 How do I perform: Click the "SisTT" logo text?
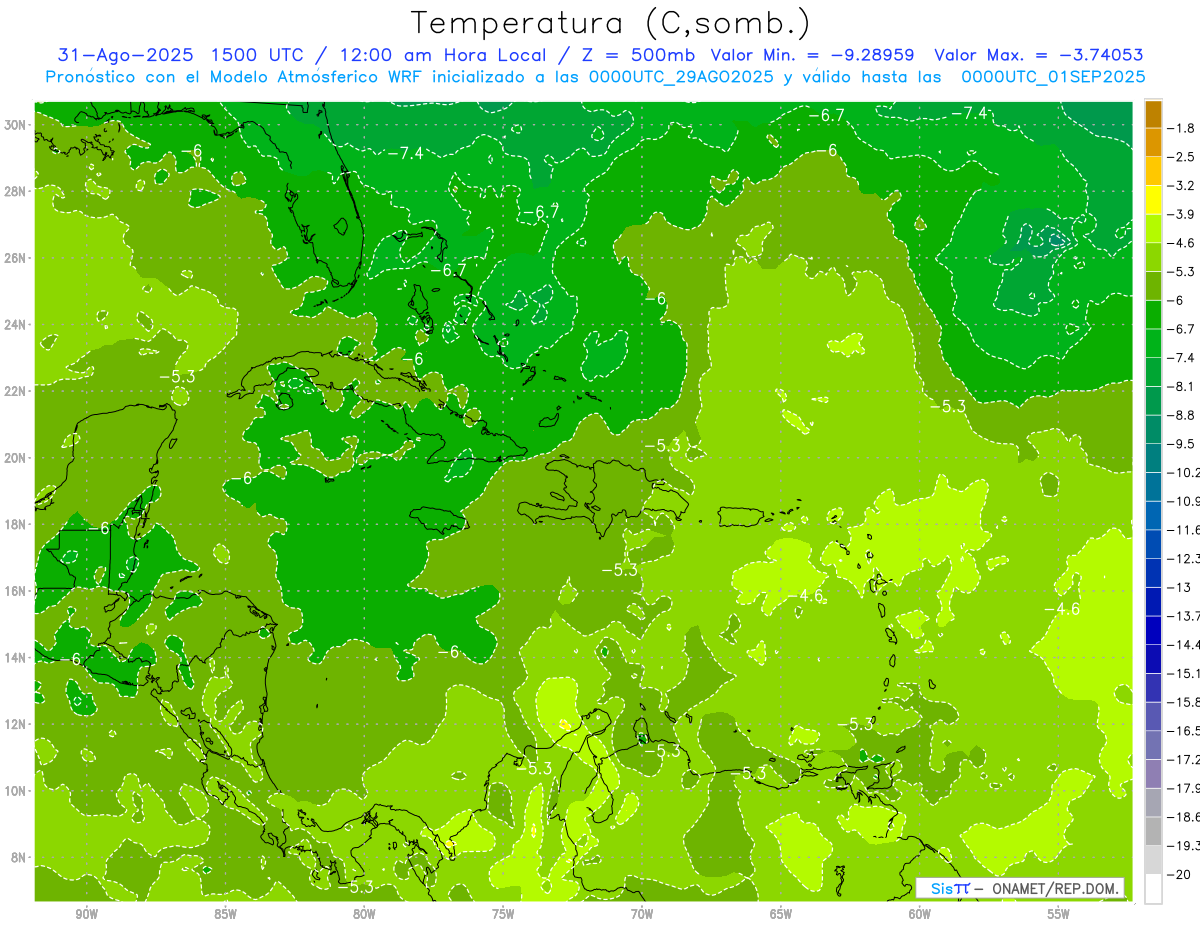click(x=950, y=888)
